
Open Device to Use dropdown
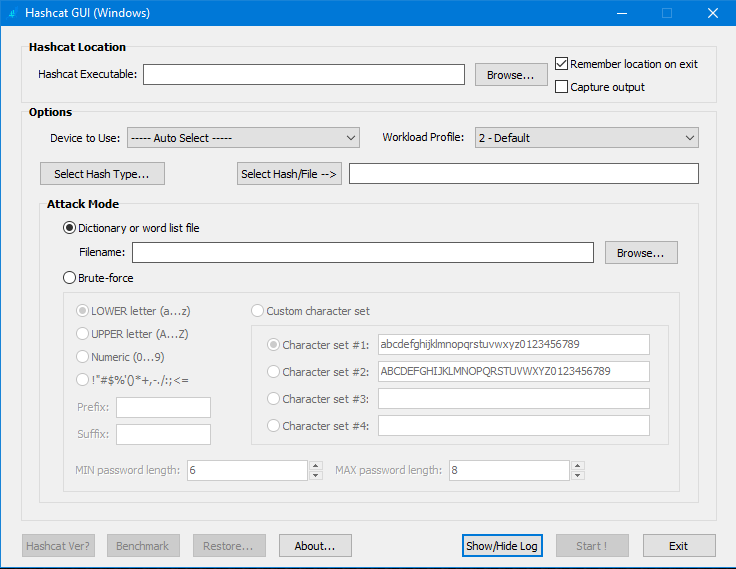pyautogui.click(x=243, y=138)
